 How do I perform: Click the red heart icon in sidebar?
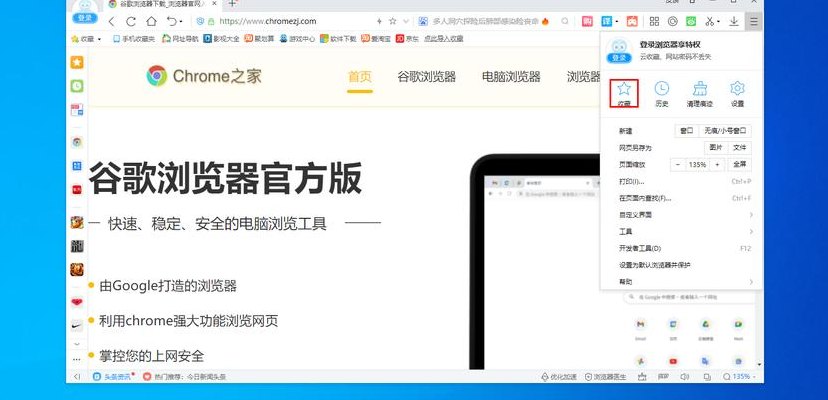[x=77, y=302]
